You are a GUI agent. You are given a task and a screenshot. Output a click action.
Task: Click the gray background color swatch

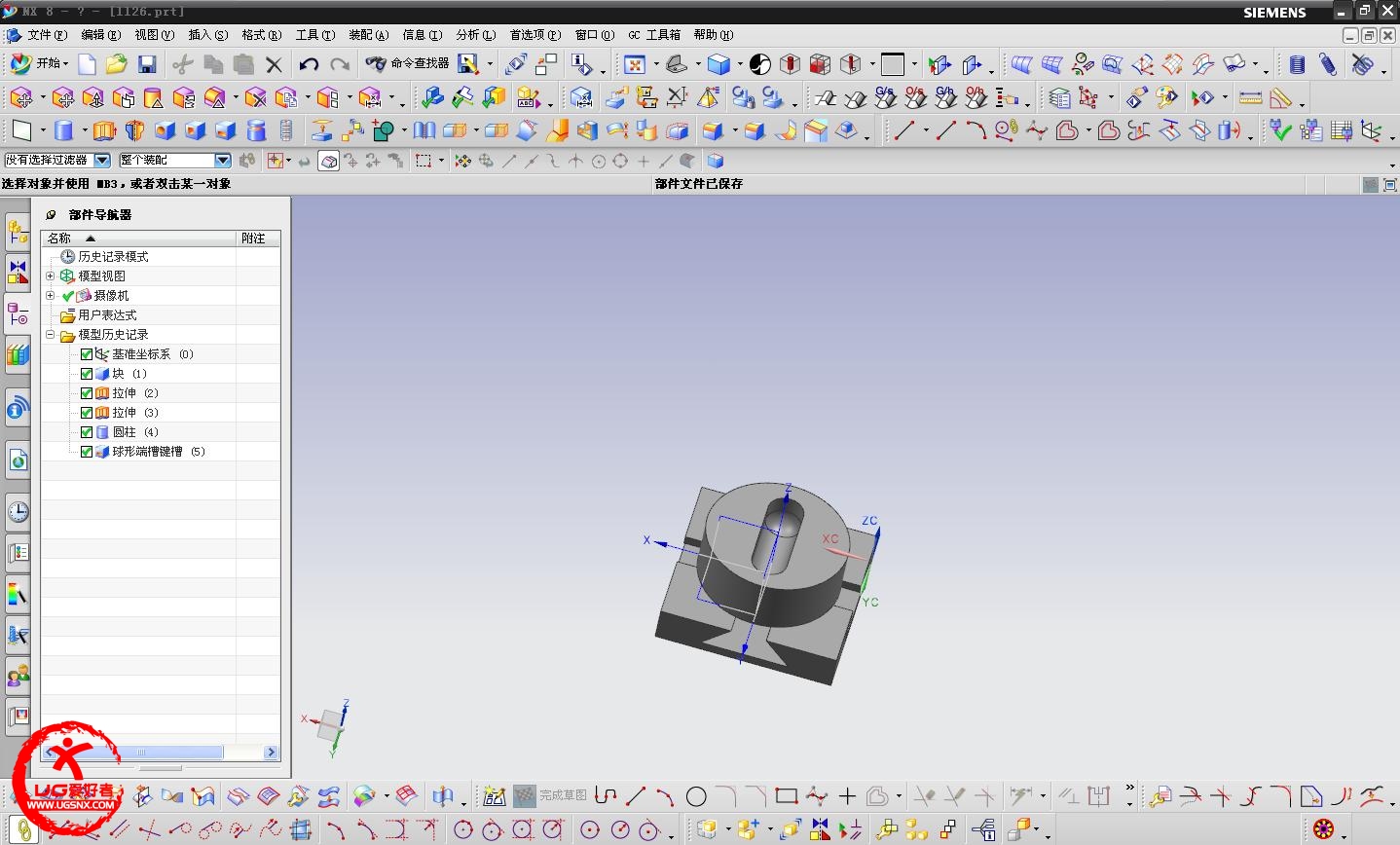coord(893,64)
